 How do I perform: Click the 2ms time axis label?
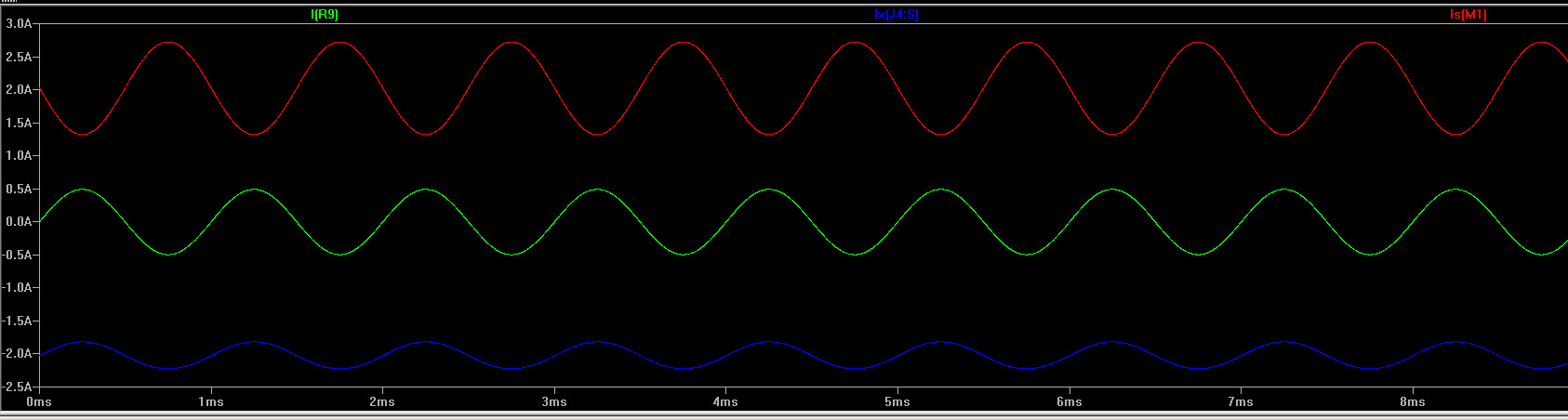tap(382, 401)
